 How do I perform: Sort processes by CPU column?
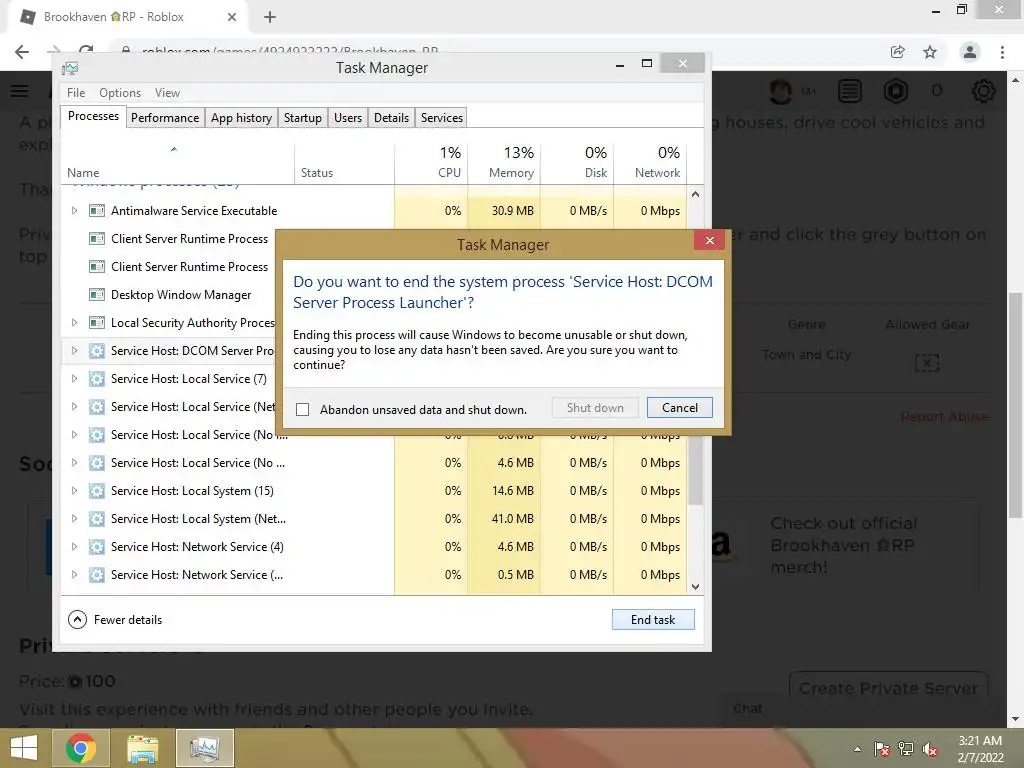(x=431, y=162)
